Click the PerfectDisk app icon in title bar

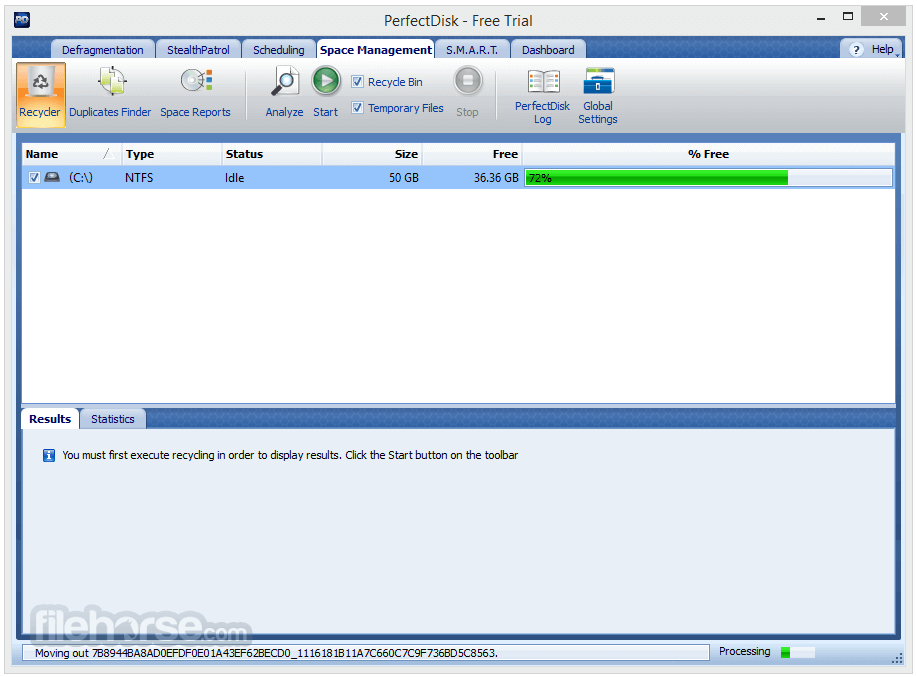click(22, 20)
